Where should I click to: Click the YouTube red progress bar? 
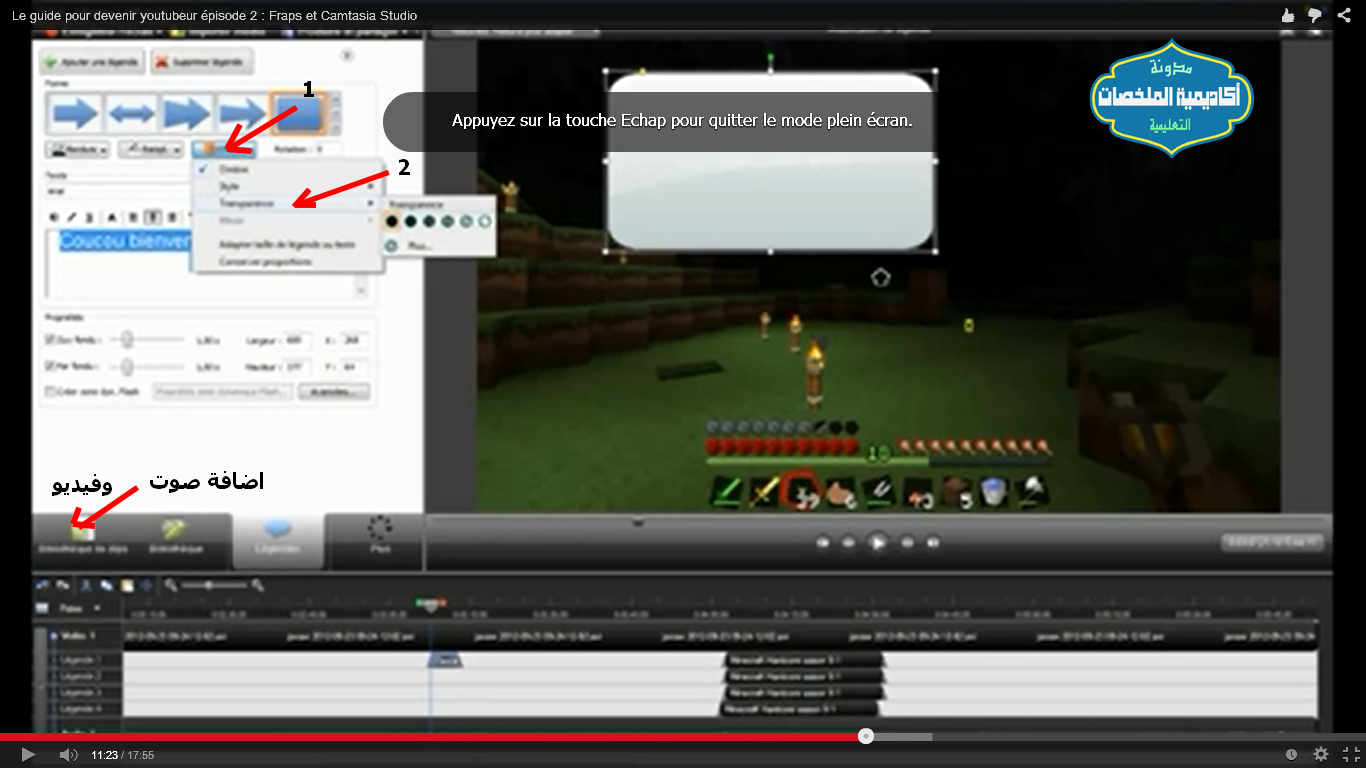coord(433,736)
